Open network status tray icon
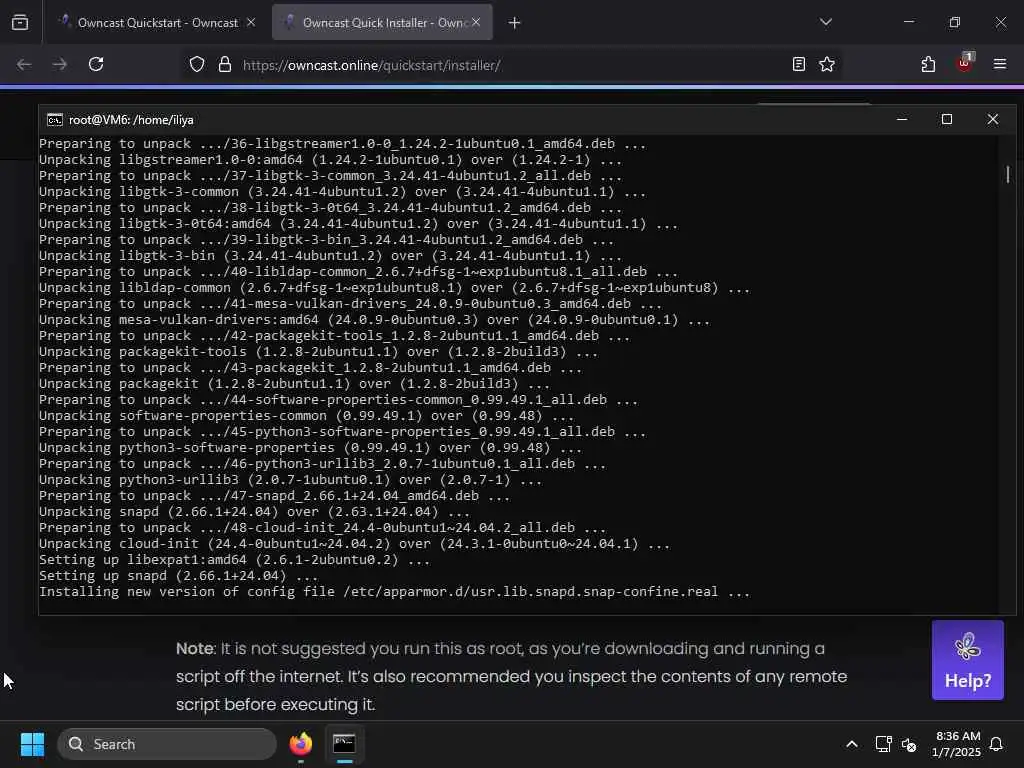This screenshot has width=1024, height=768. 883,744
